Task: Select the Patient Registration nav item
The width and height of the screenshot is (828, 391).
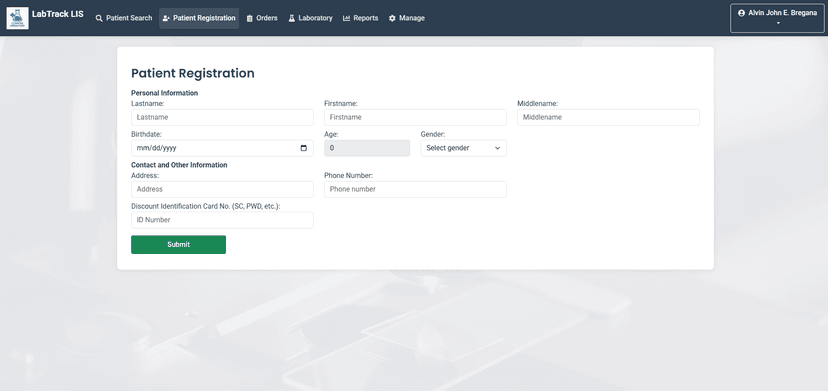Action: point(199,18)
